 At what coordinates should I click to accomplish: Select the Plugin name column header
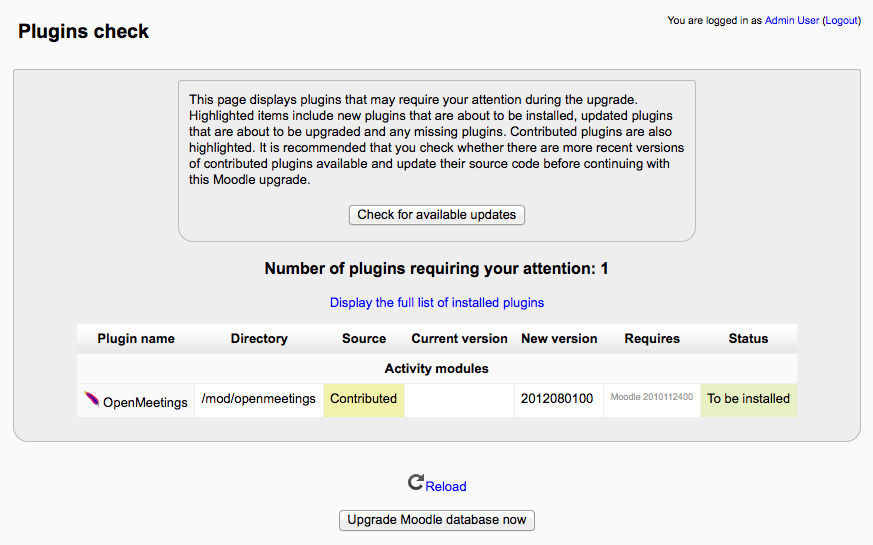tap(136, 338)
